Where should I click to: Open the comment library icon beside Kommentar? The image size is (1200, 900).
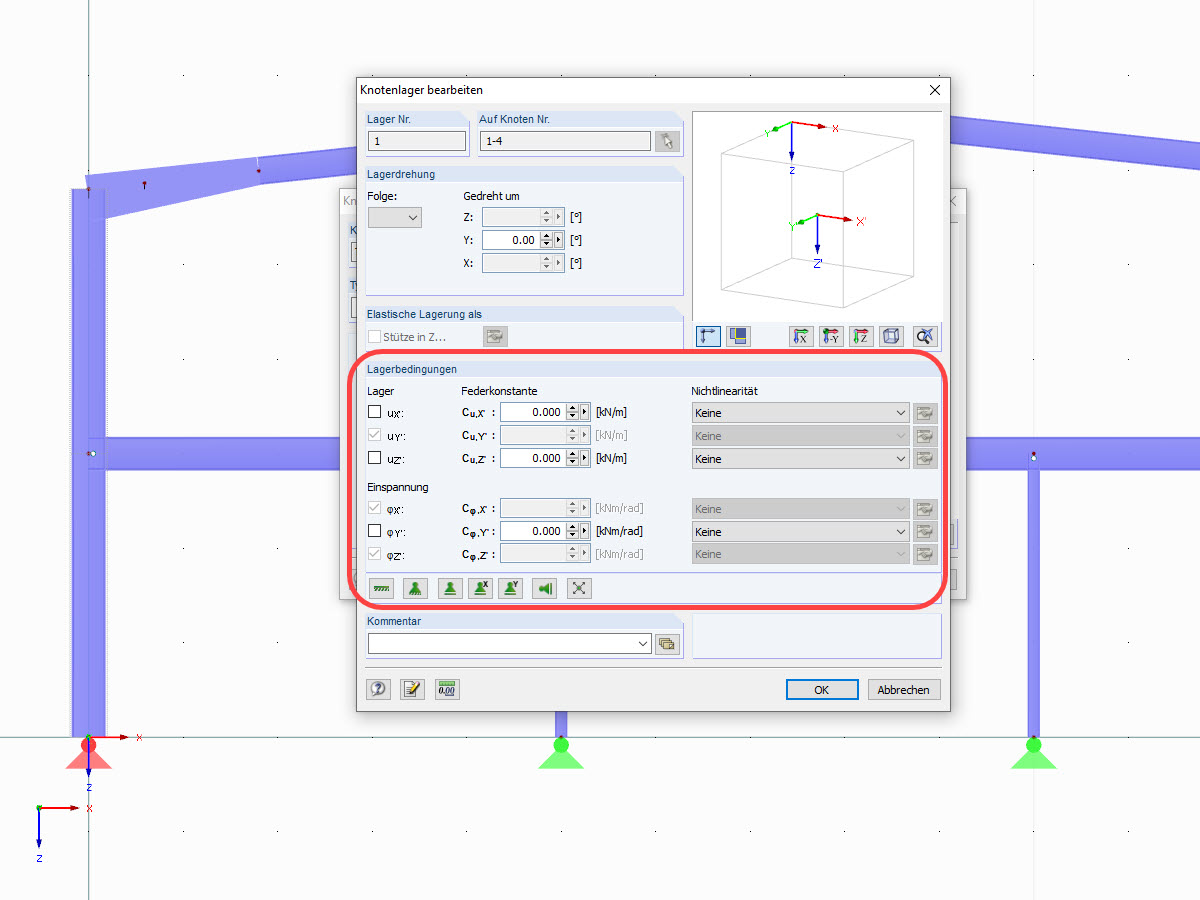[x=667, y=645]
